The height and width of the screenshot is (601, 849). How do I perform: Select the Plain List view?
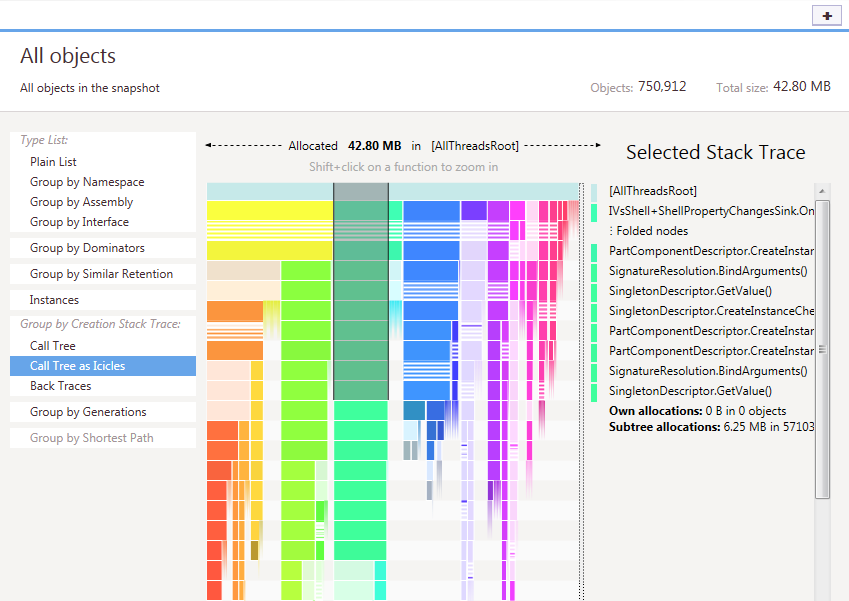[53, 162]
